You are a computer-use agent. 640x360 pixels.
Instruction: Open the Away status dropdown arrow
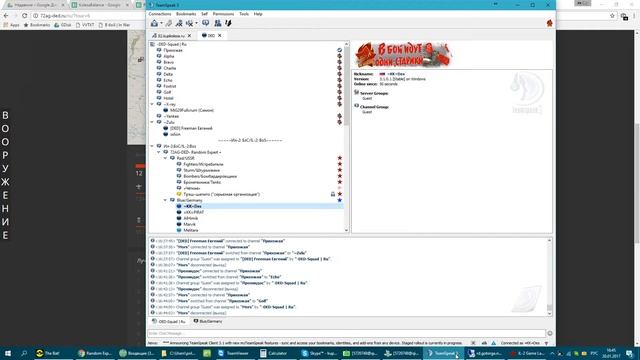point(196,23)
